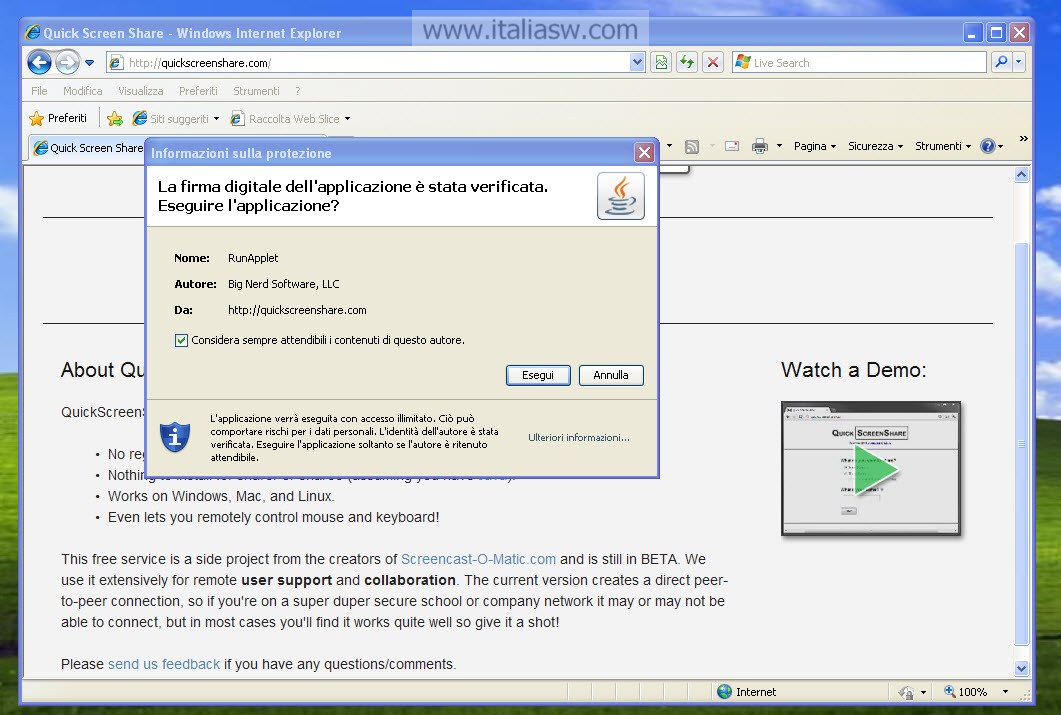Viewport: 1061px width, 715px height.
Task: Expand the print options dropdown arrow
Action: tap(779, 146)
